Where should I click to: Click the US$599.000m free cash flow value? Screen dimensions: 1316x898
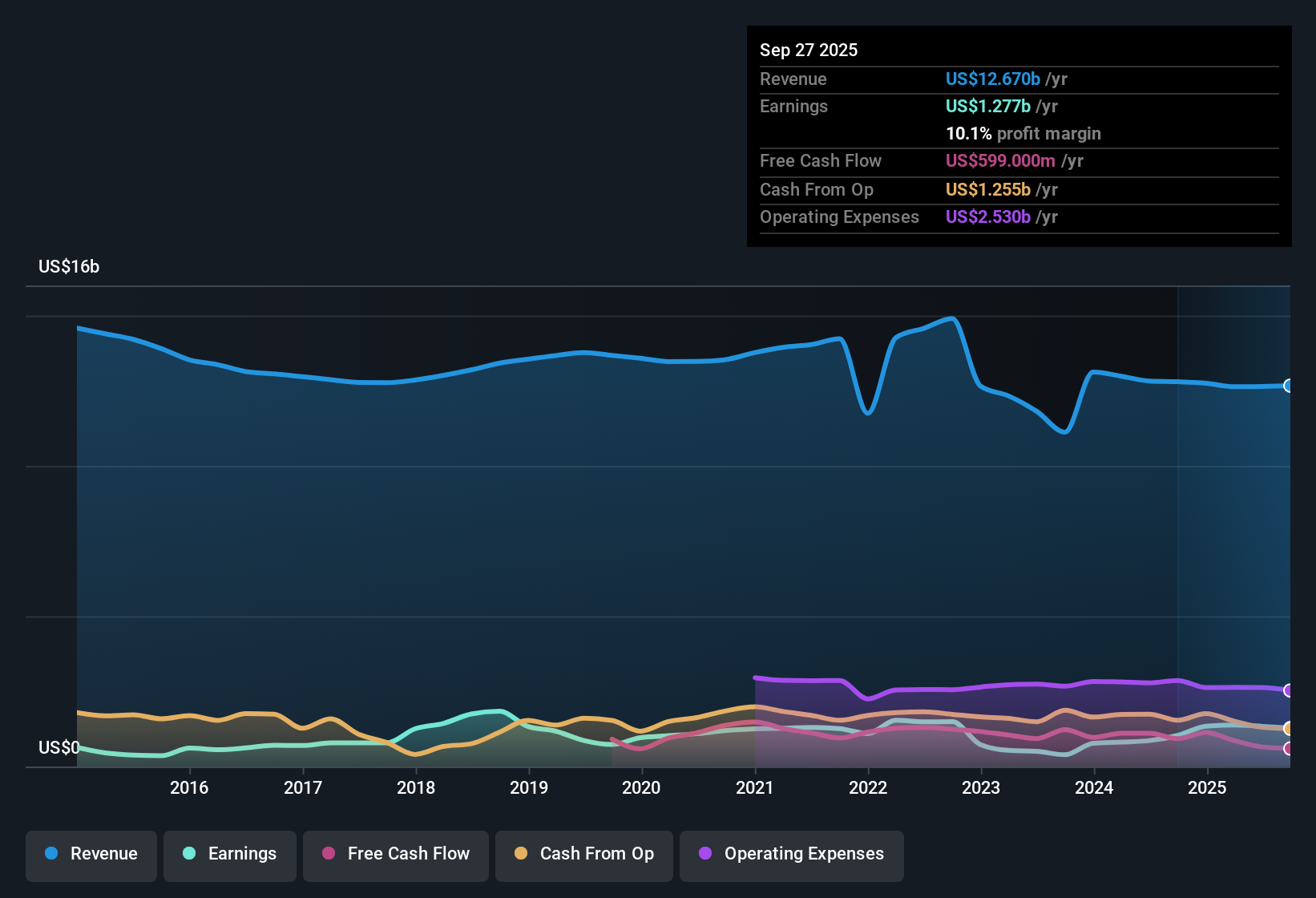[1000, 161]
